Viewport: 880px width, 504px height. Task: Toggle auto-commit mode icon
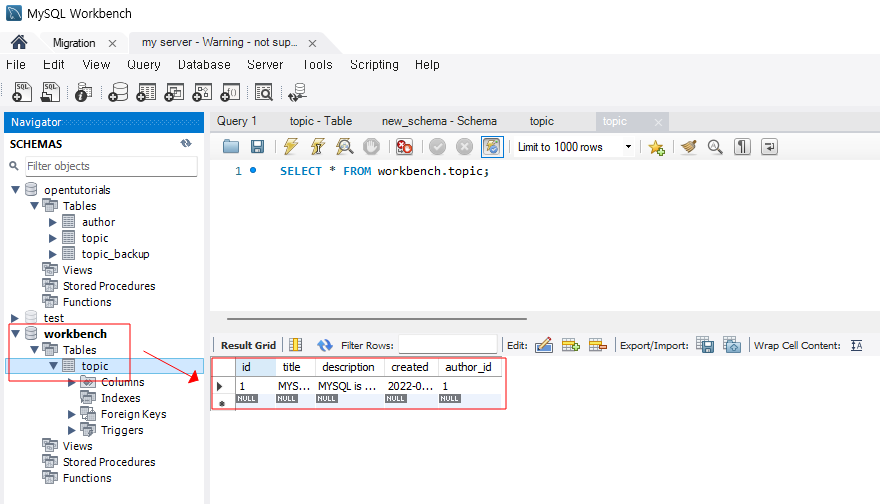tap(492, 147)
